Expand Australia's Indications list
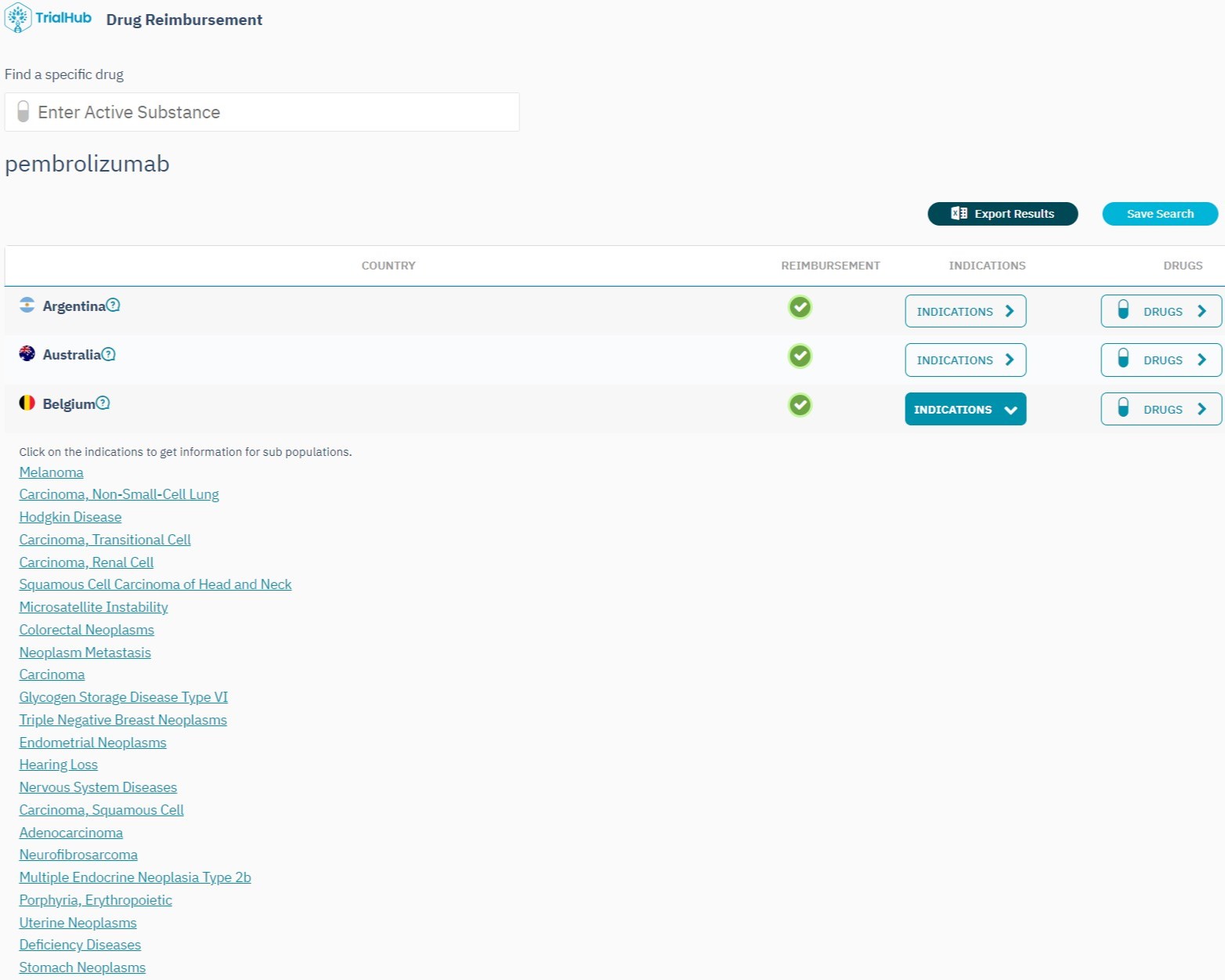This screenshot has height=980, width=1225. pyautogui.click(x=965, y=360)
